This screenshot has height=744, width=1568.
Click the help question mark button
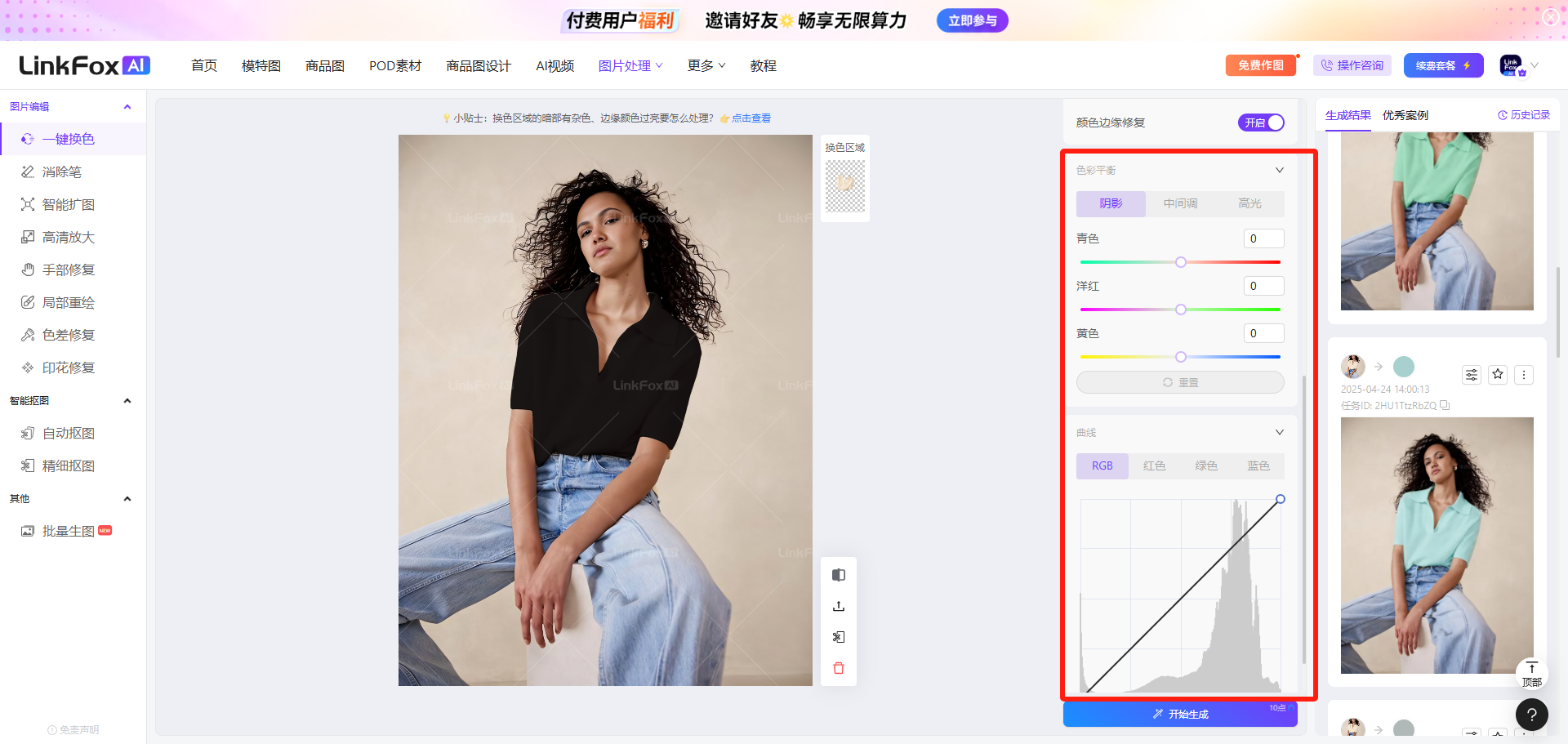(x=1532, y=715)
